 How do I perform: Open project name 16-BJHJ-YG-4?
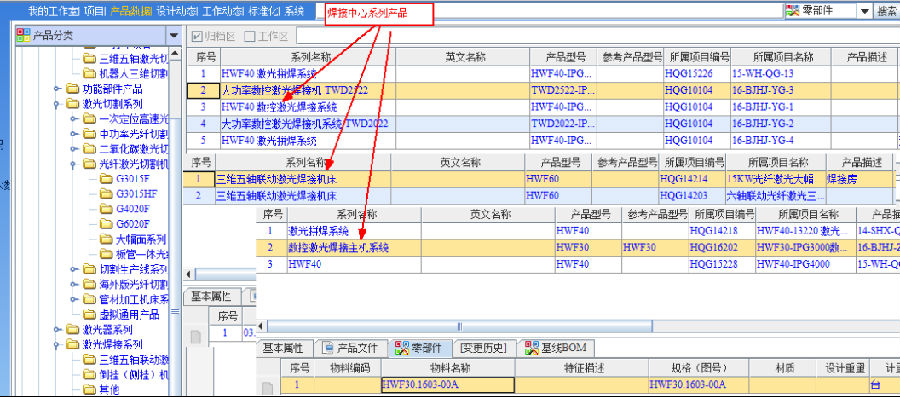(763, 141)
